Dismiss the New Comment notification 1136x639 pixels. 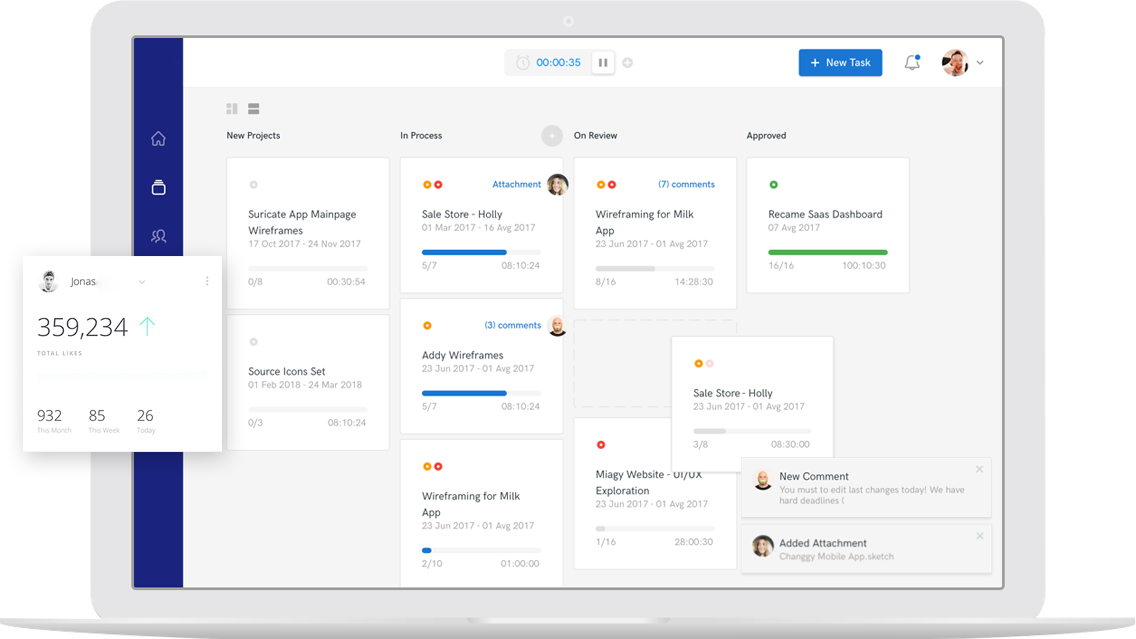[x=979, y=469]
